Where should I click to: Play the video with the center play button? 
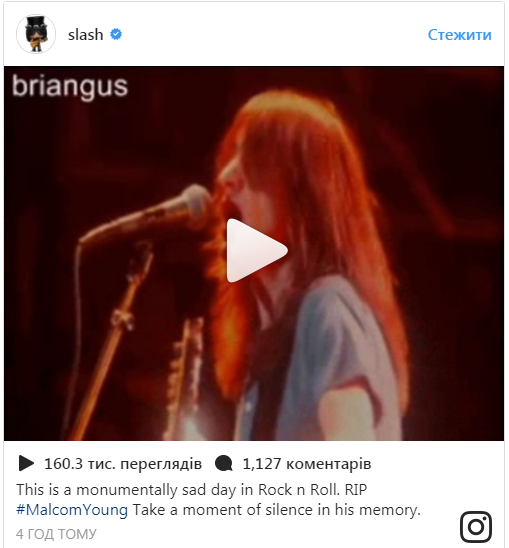257,251
